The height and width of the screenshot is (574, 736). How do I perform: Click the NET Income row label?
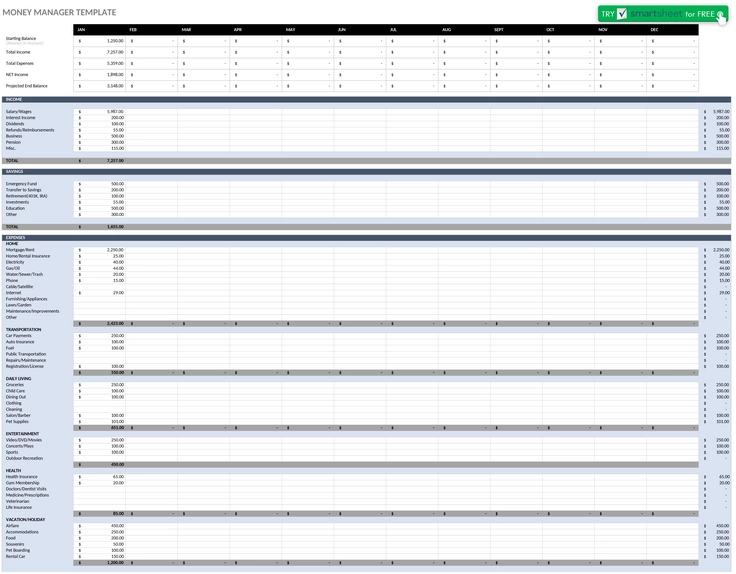click(17, 75)
